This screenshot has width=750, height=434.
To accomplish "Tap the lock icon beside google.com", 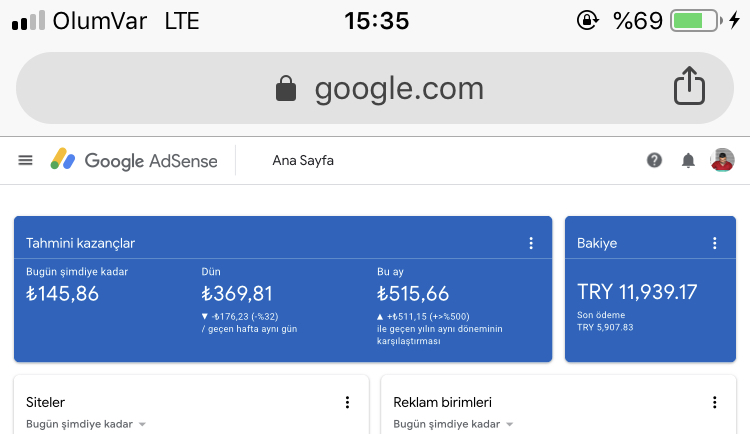I will pos(286,88).
